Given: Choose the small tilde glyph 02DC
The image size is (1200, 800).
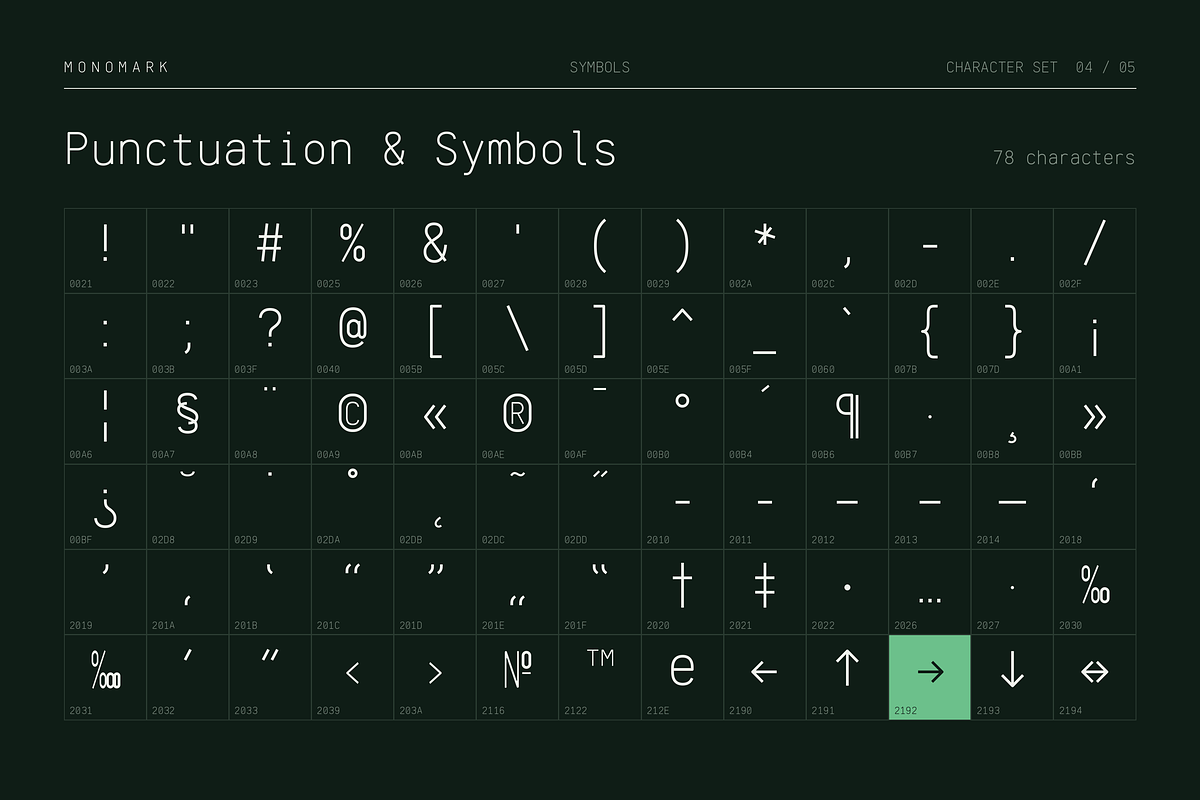Looking at the screenshot, I should (517, 506).
